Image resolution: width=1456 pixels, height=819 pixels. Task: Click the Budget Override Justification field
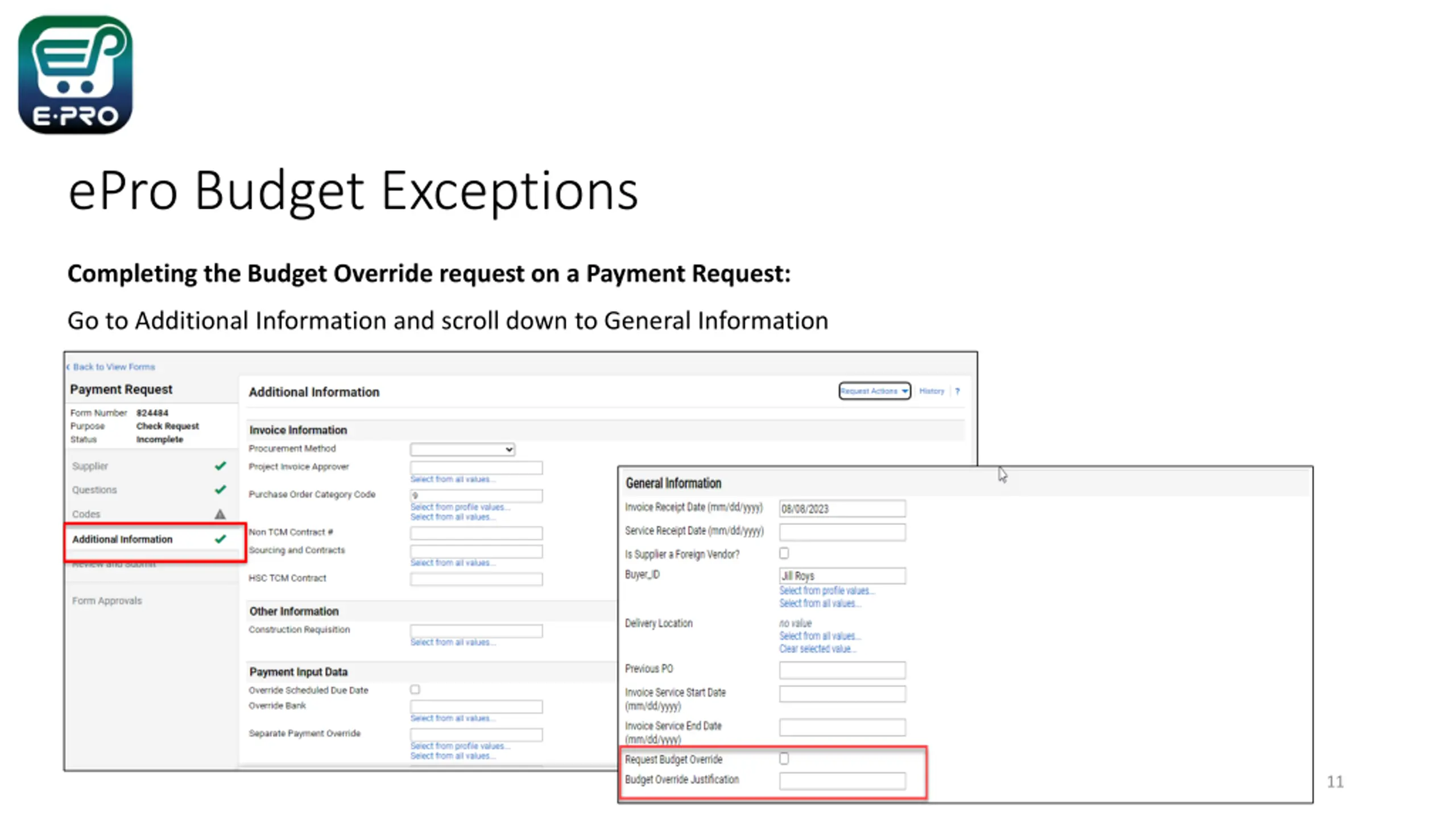coord(842,781)
